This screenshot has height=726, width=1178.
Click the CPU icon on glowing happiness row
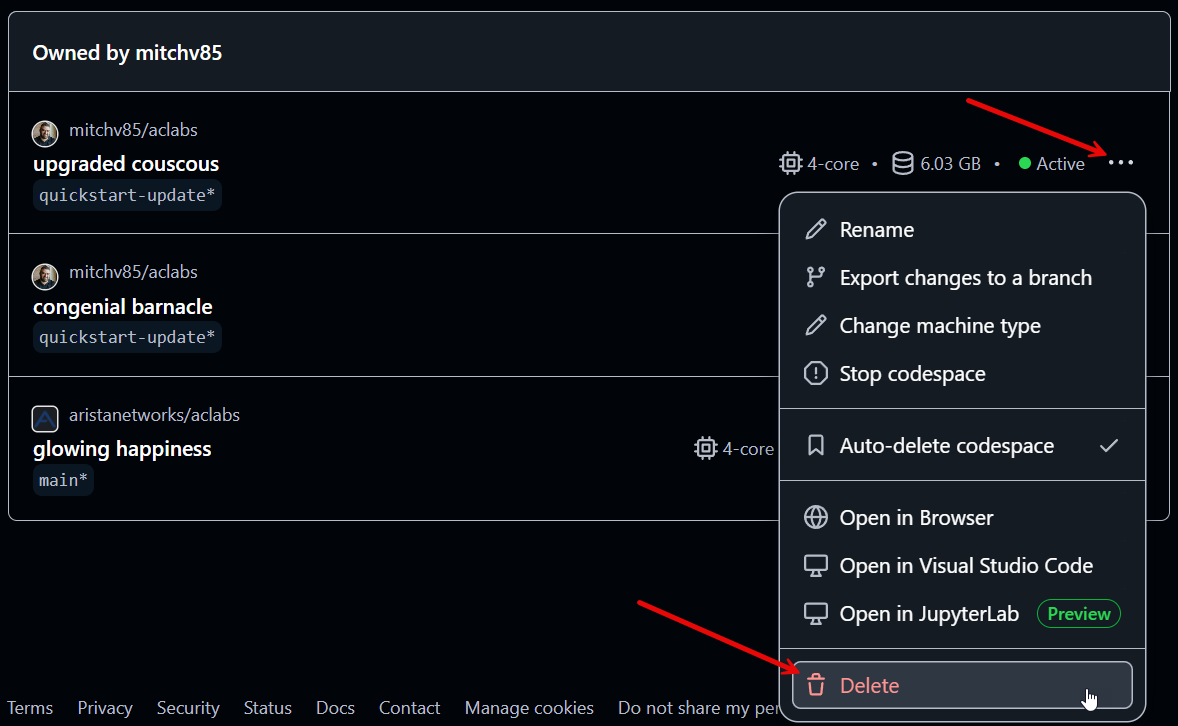pyautogui.click(x=705, y=449)
